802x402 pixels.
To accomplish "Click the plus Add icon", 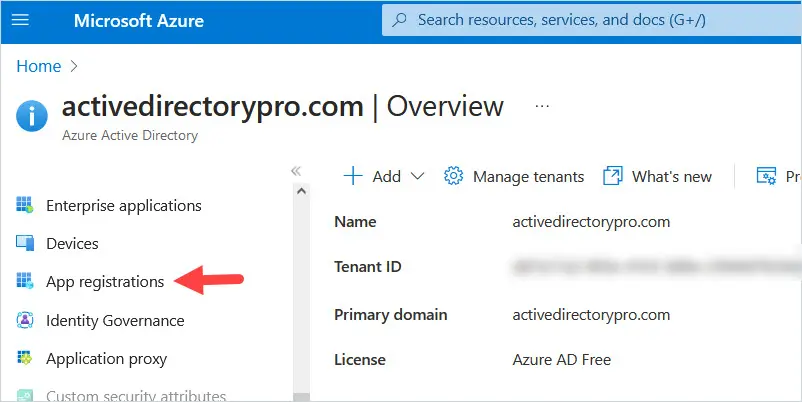I will click(353, 176).
